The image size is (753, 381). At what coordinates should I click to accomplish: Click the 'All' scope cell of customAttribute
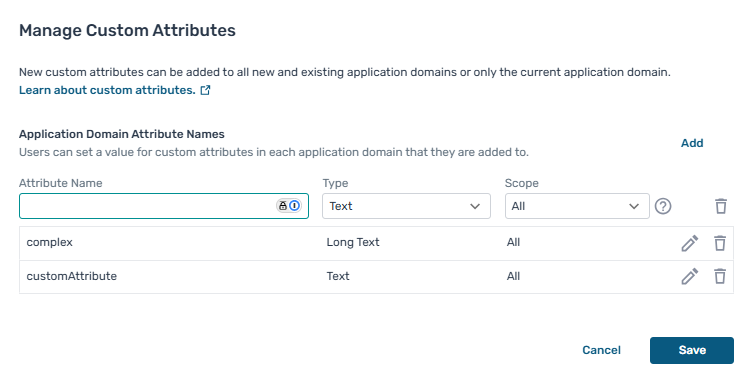513,276
